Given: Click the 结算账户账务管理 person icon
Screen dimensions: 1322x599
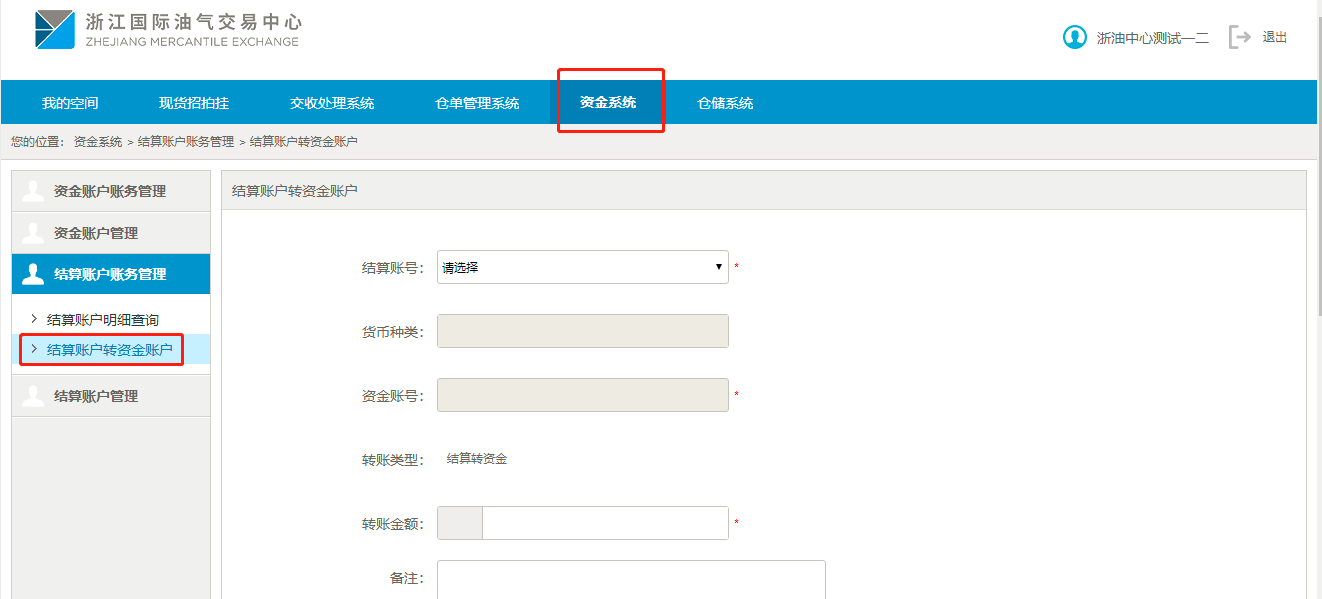Looking at the screenshot, I should [33, 274].
